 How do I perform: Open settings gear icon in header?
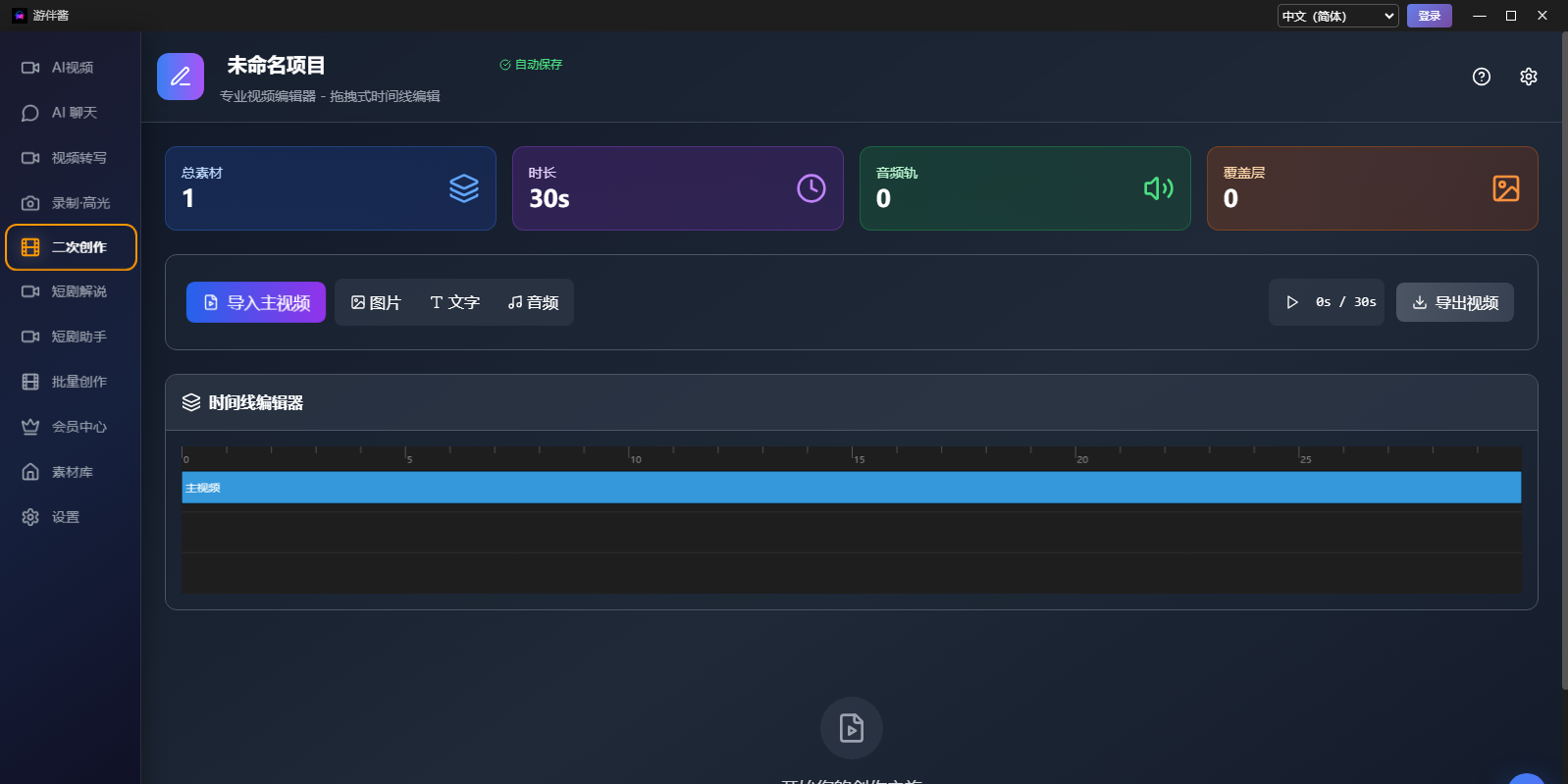(x=1528, y=77)
